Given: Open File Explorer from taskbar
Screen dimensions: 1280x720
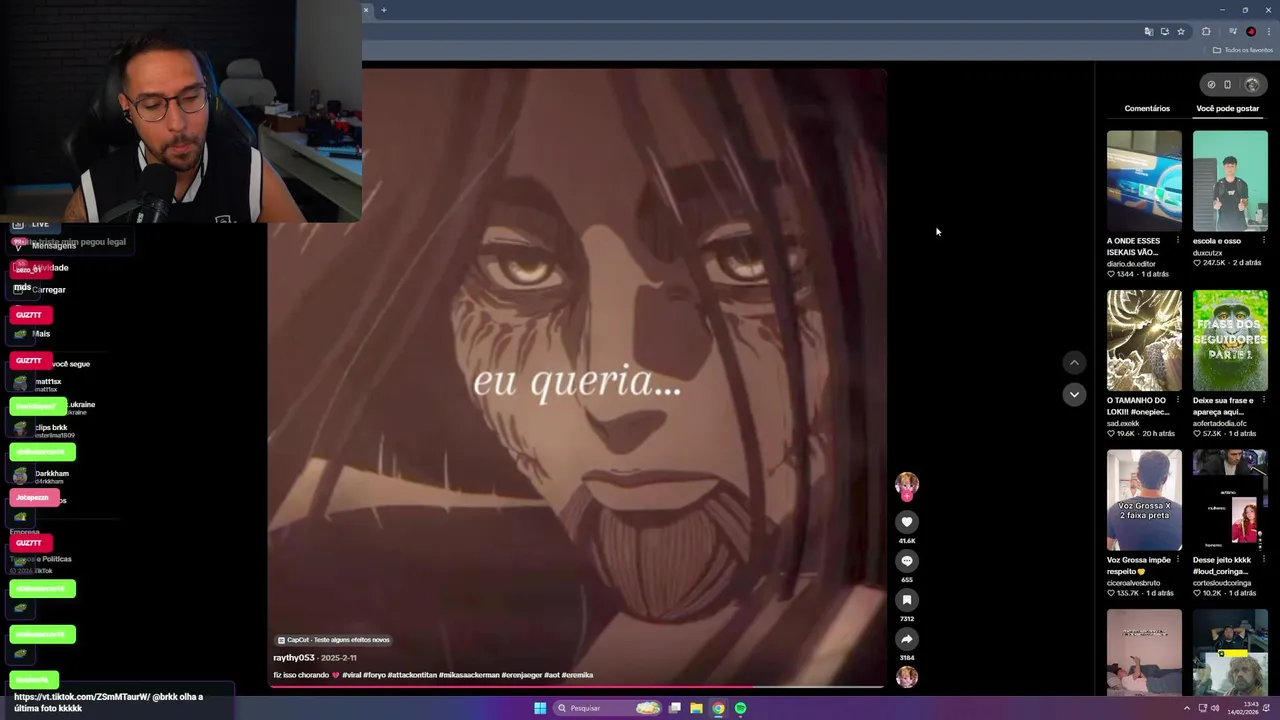Looking at the screenshot, I should (696, 708).
